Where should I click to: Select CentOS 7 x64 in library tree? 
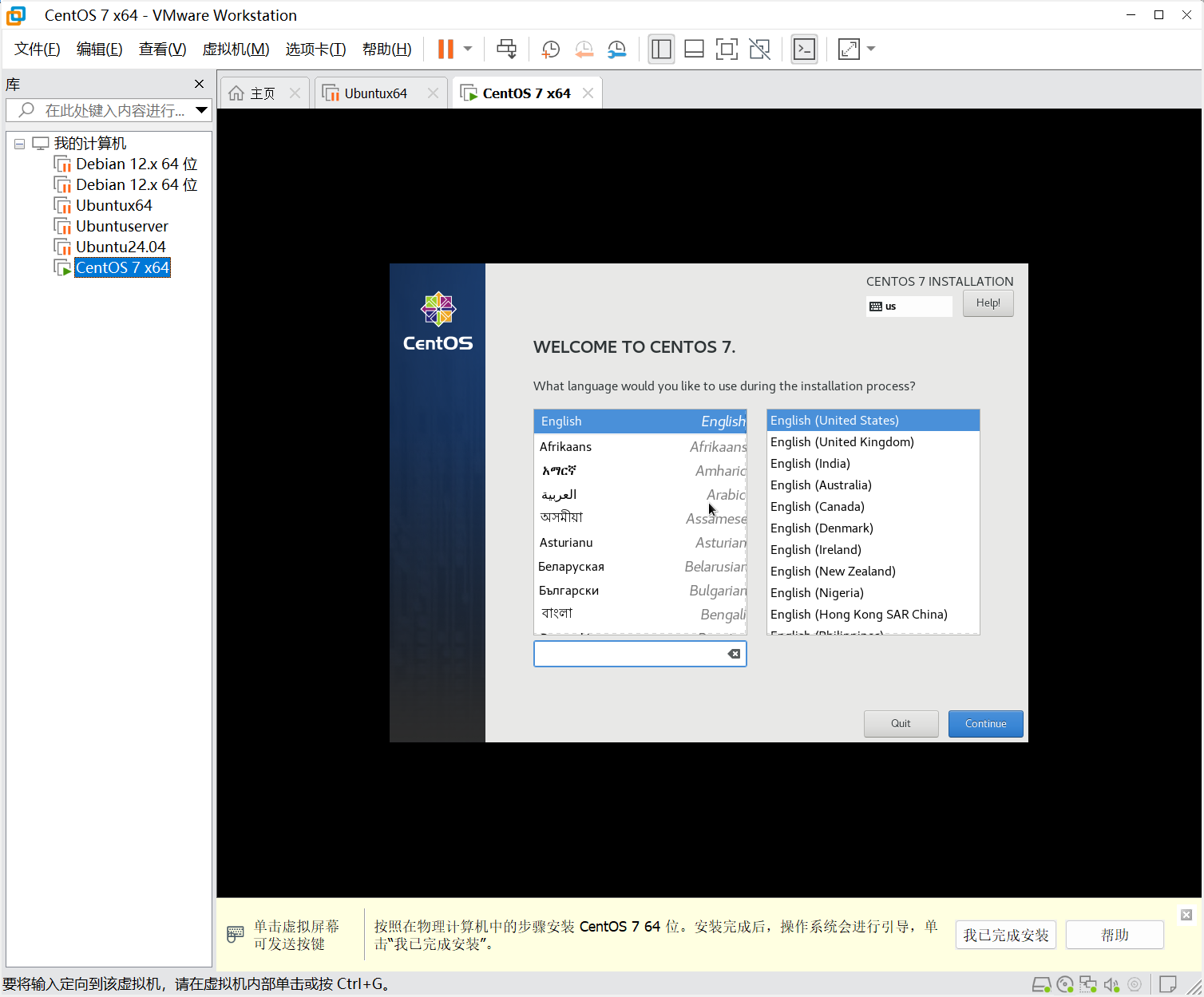122,267
